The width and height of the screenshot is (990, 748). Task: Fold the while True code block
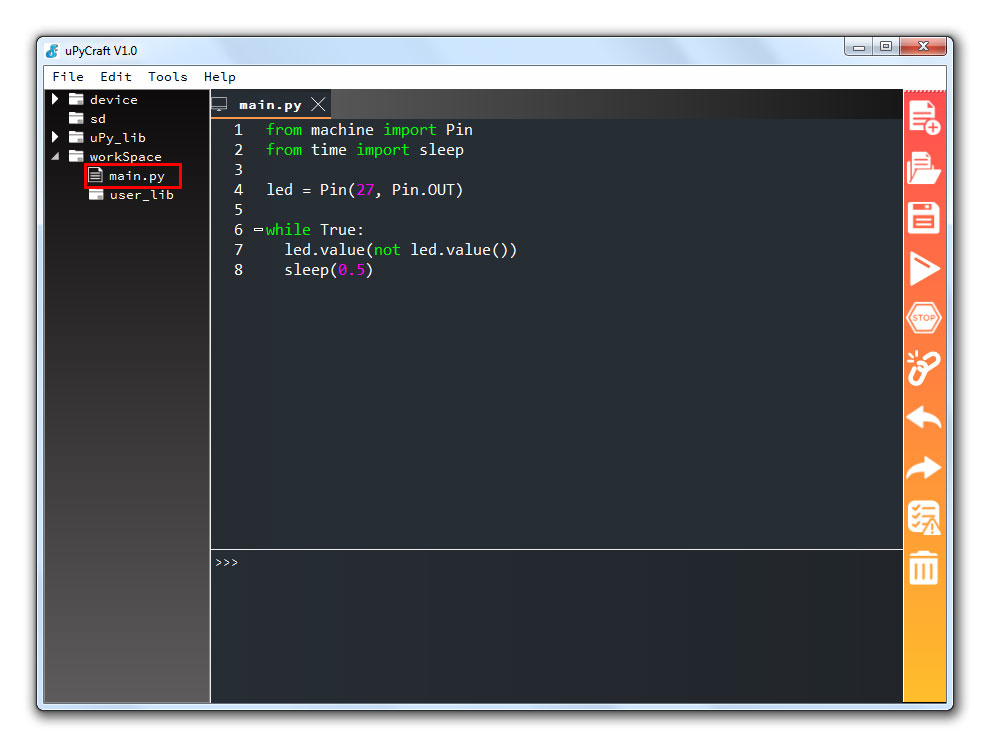[x=258, y=230]
